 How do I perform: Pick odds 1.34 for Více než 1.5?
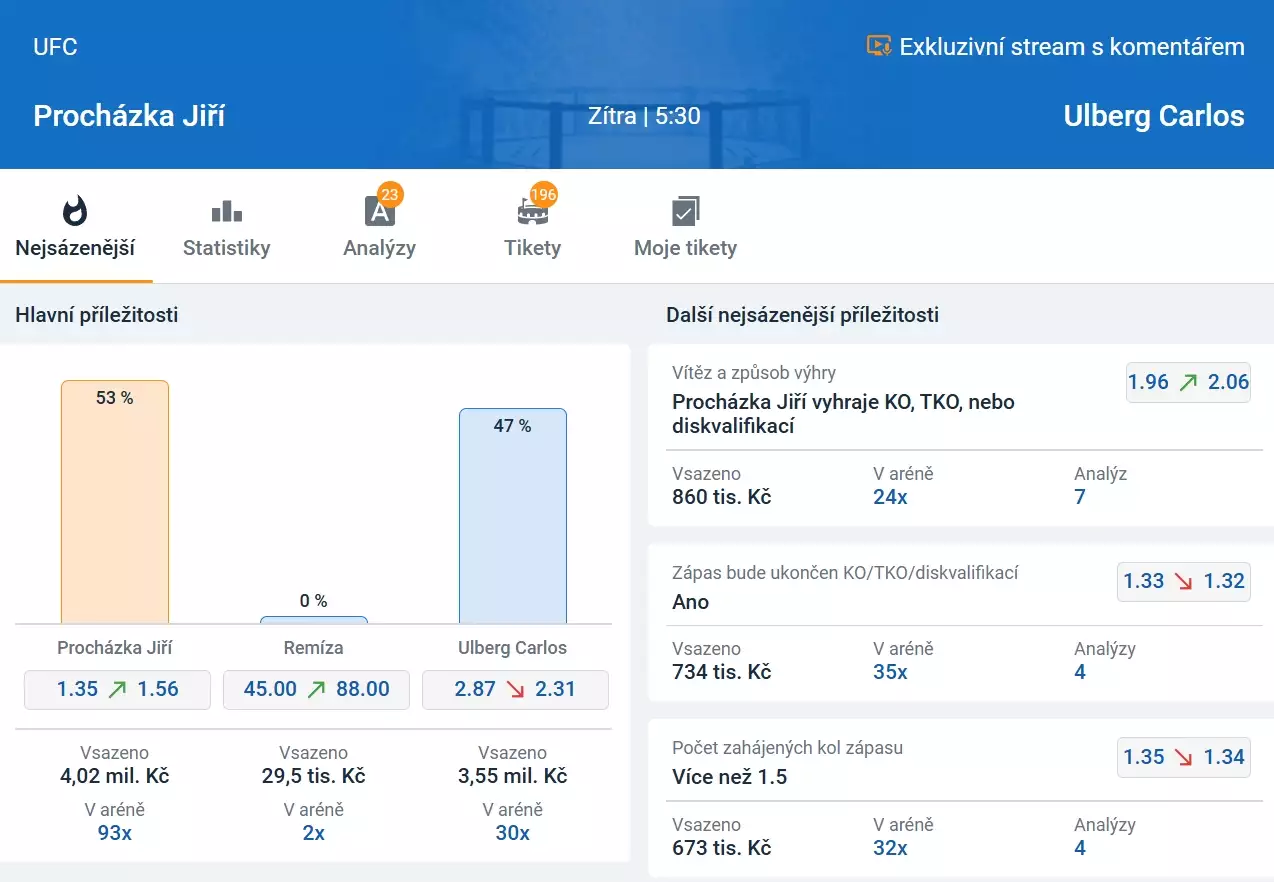pyautogui.click(x=1184, y=757)
